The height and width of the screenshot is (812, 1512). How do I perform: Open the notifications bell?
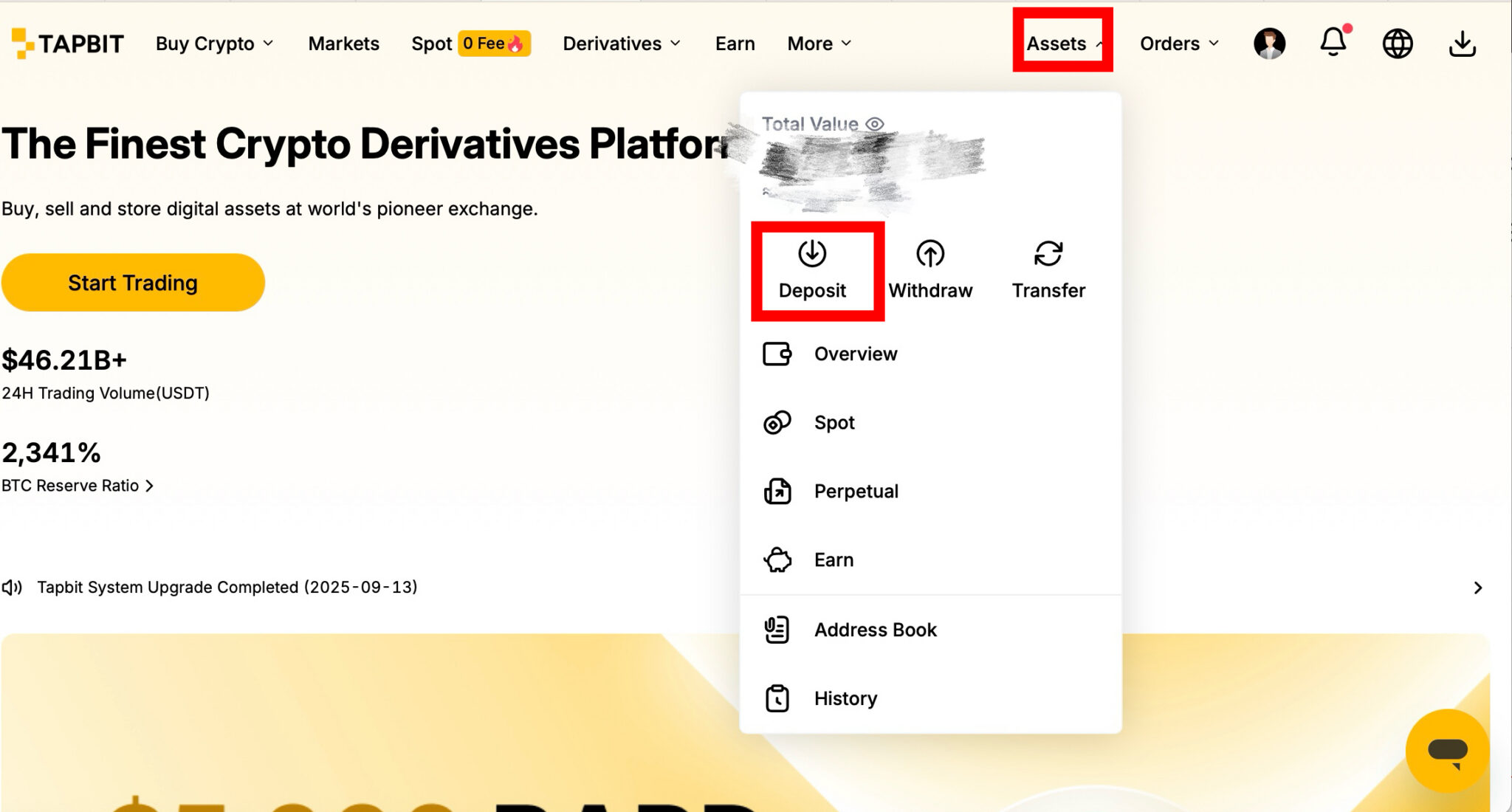tap(1333, 43)
